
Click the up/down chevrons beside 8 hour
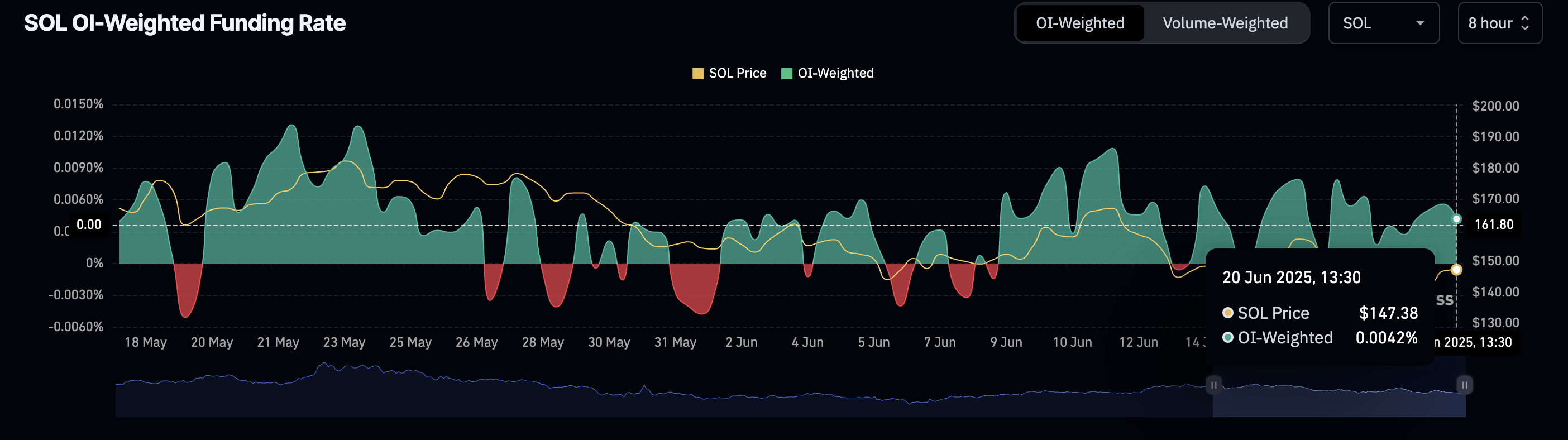point(1525,23)
